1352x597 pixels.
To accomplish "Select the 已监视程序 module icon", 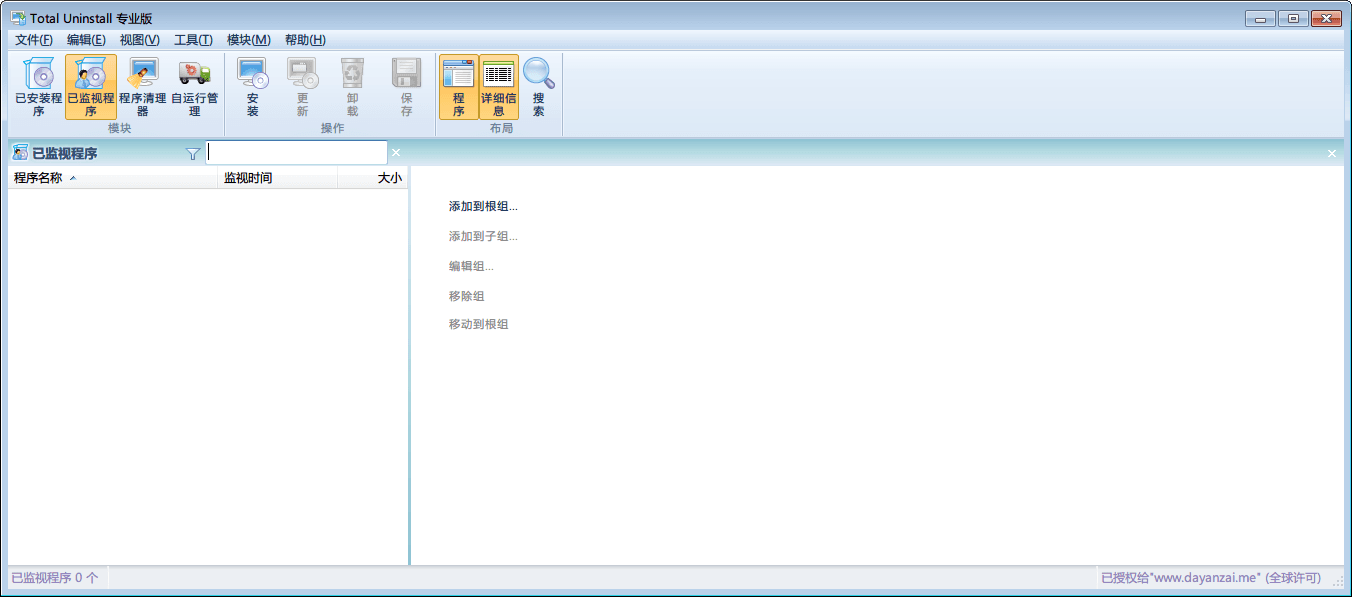I will 90,88.
